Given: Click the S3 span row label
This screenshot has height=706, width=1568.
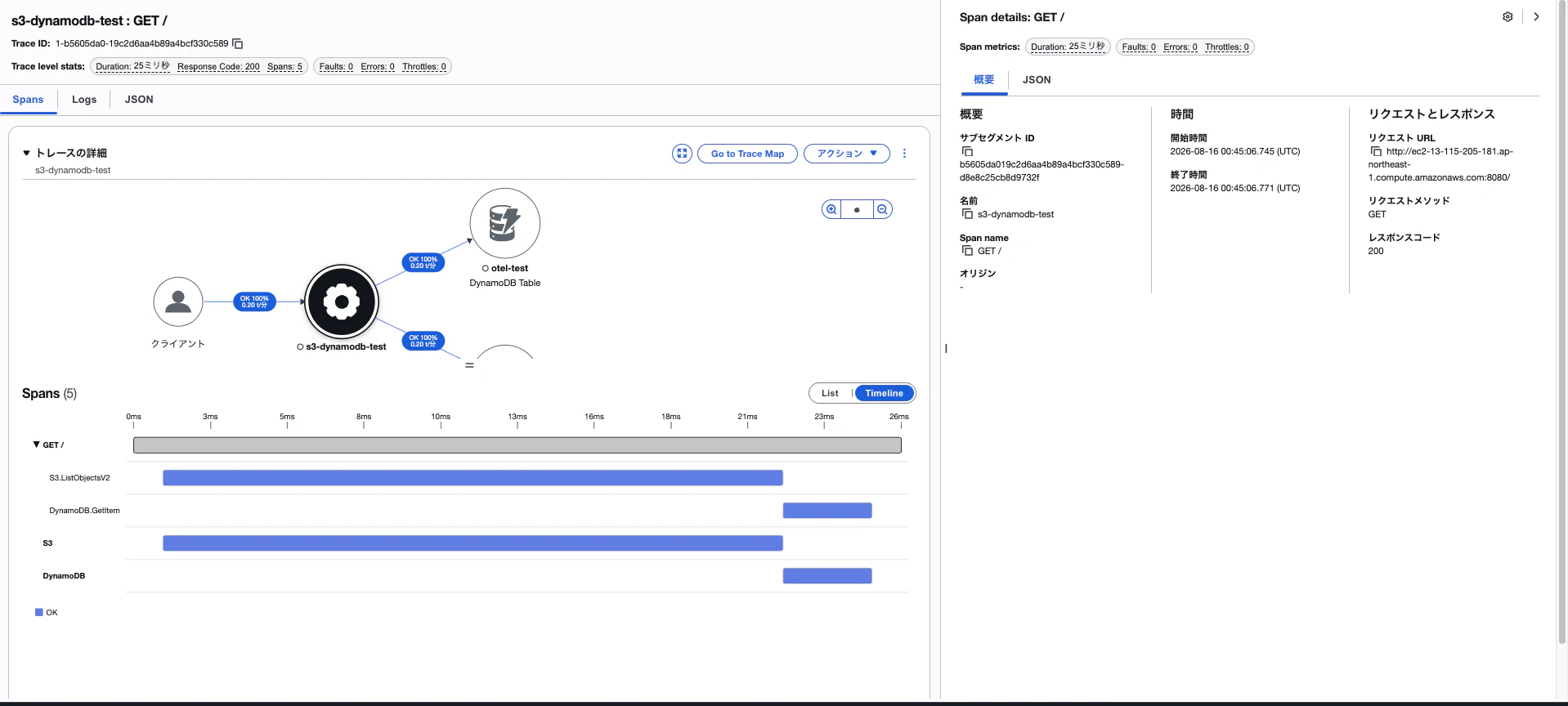Looking at the screenshot, I should 47,543.
